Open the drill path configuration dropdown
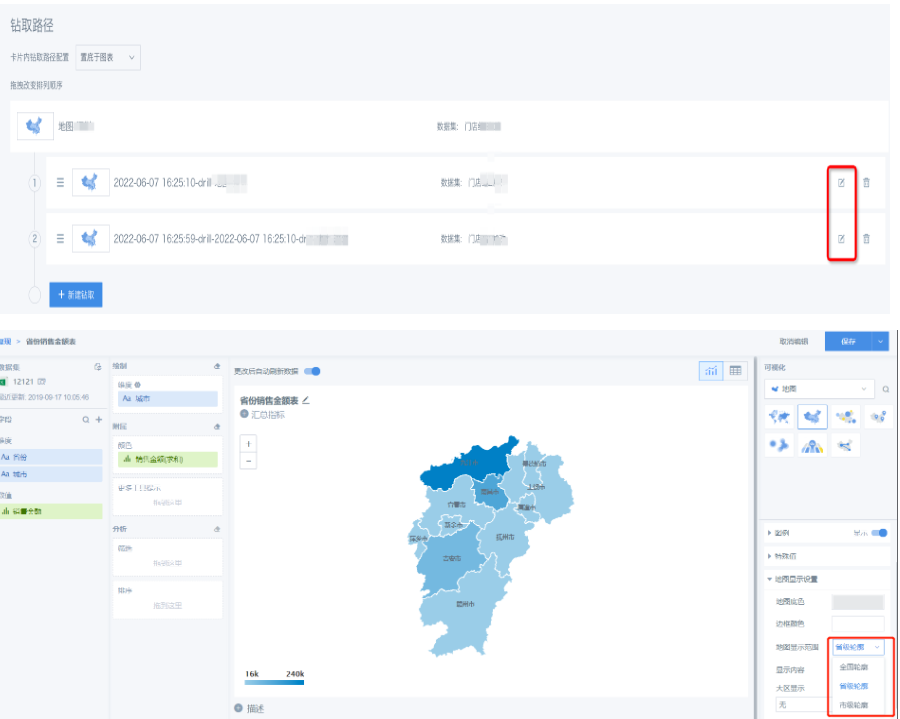Image resolution: width=900 pixels, height=719 pixels. [109, 58]
